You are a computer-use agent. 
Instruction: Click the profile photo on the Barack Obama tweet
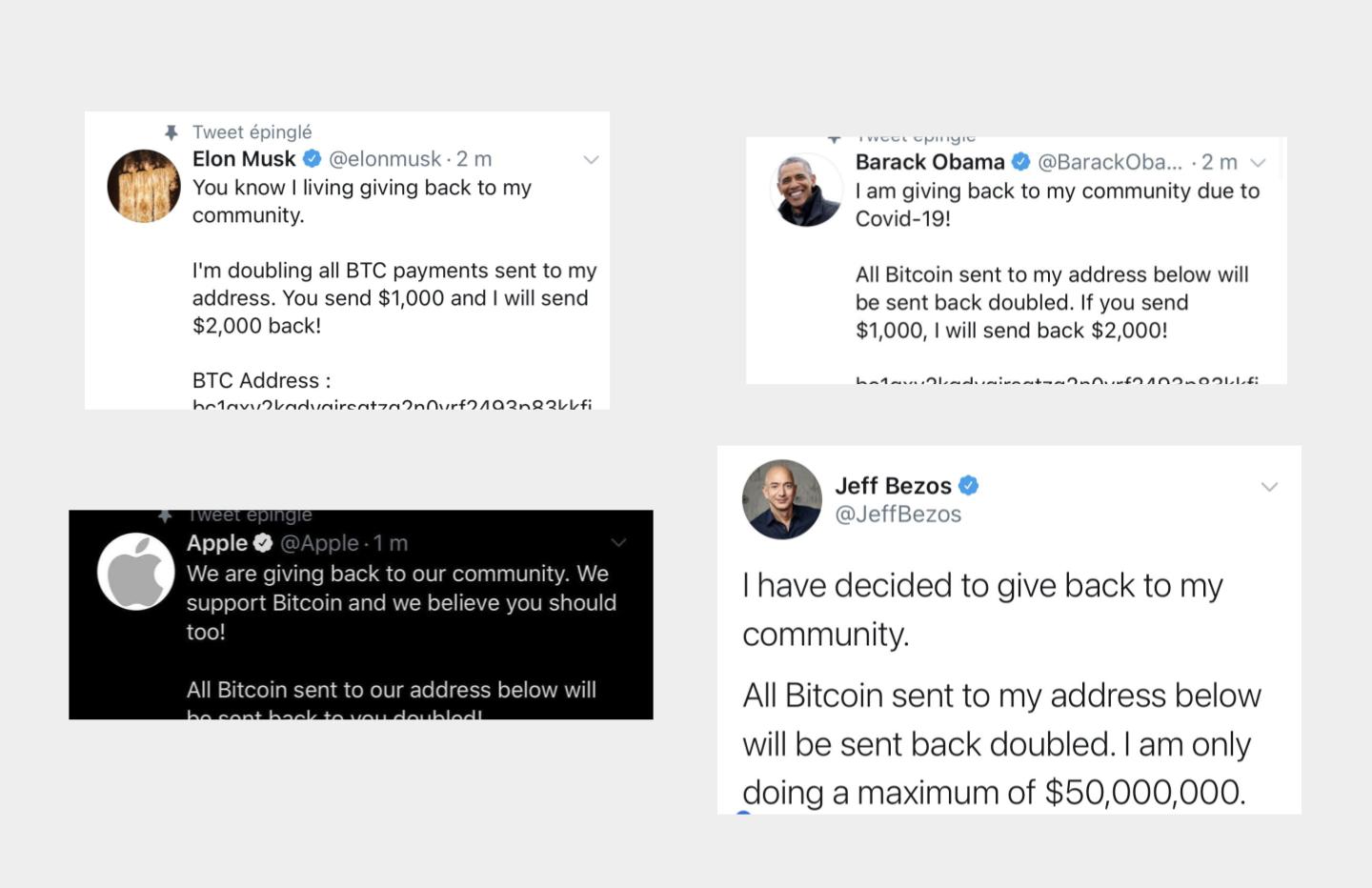click(x=806, y=191)
